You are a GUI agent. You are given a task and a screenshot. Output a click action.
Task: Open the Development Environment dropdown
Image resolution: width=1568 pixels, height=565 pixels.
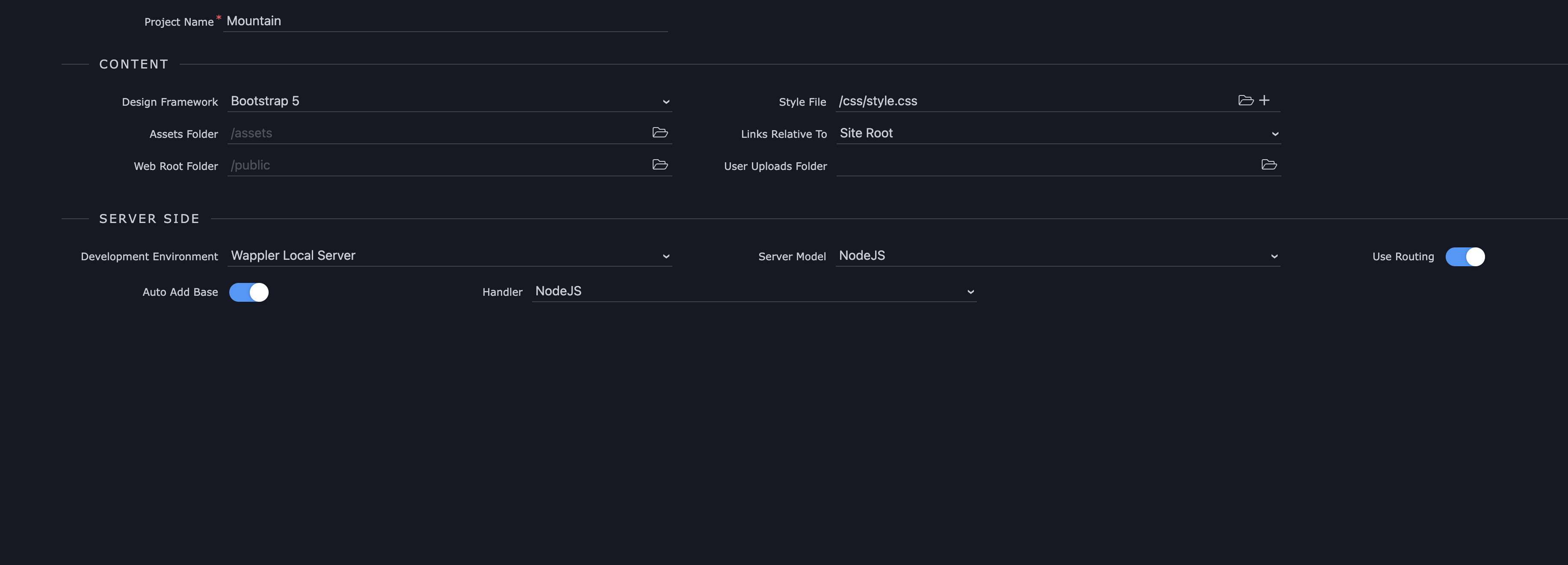coord(450,256)
